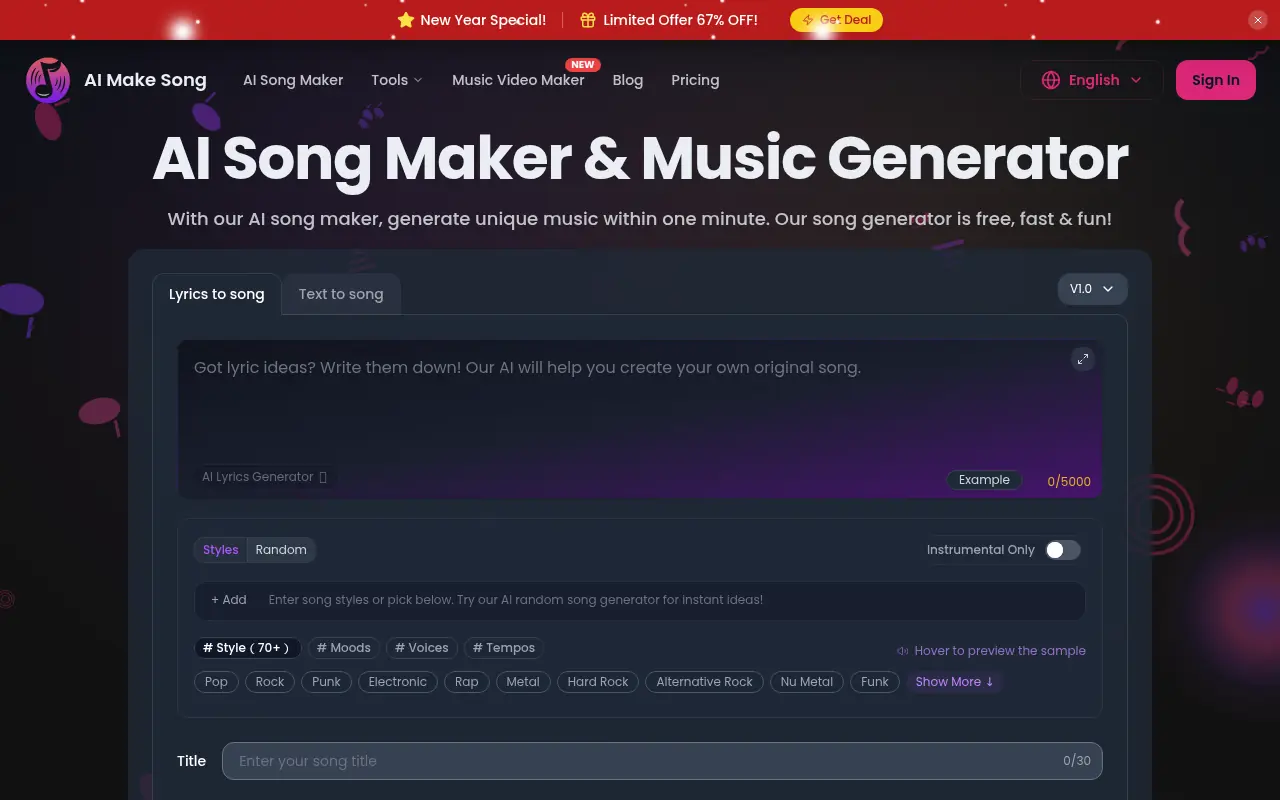Open the Pricing page
The width and height of the screenshot is (1280, 800).
695,80
